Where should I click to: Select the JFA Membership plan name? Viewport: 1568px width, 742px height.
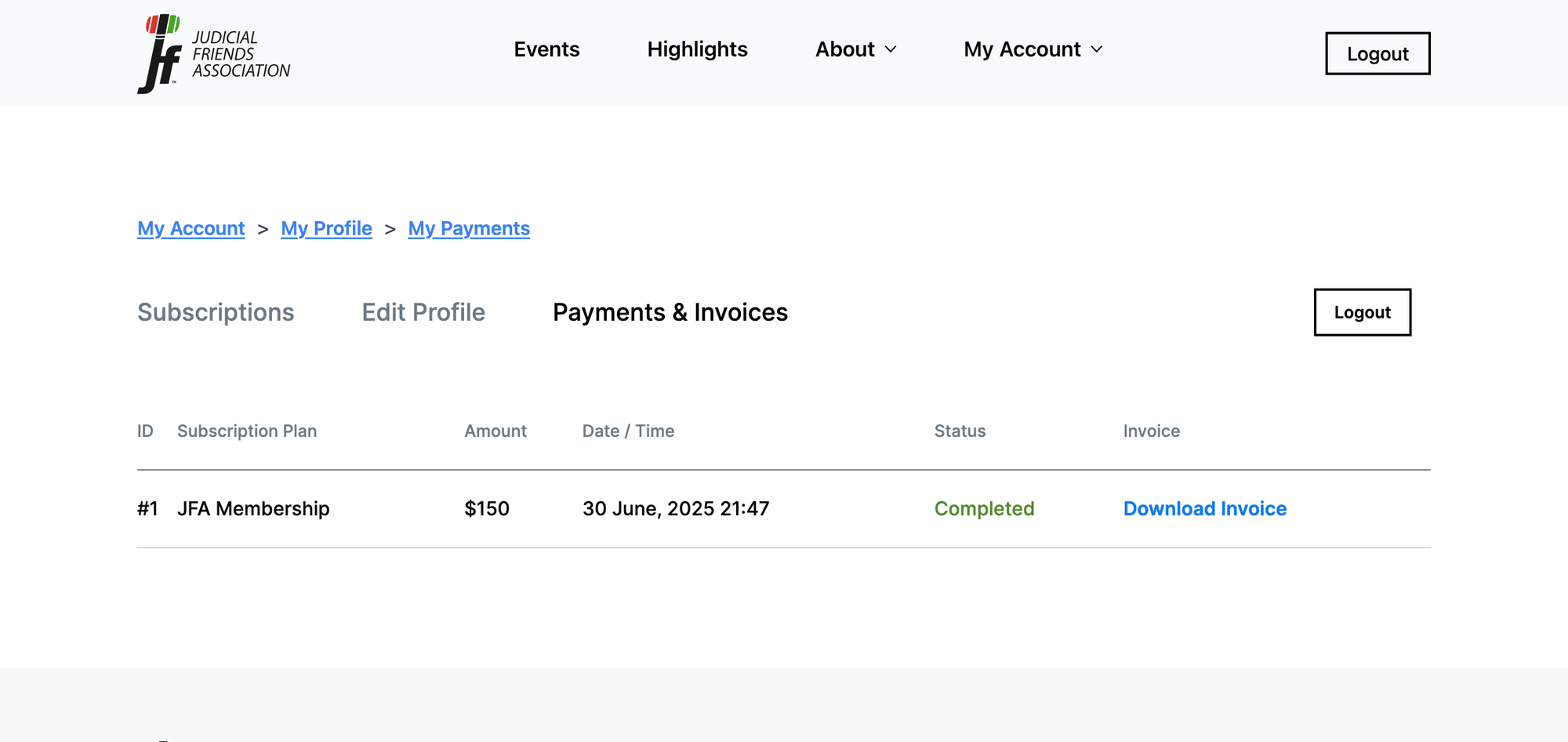(253, 509)
